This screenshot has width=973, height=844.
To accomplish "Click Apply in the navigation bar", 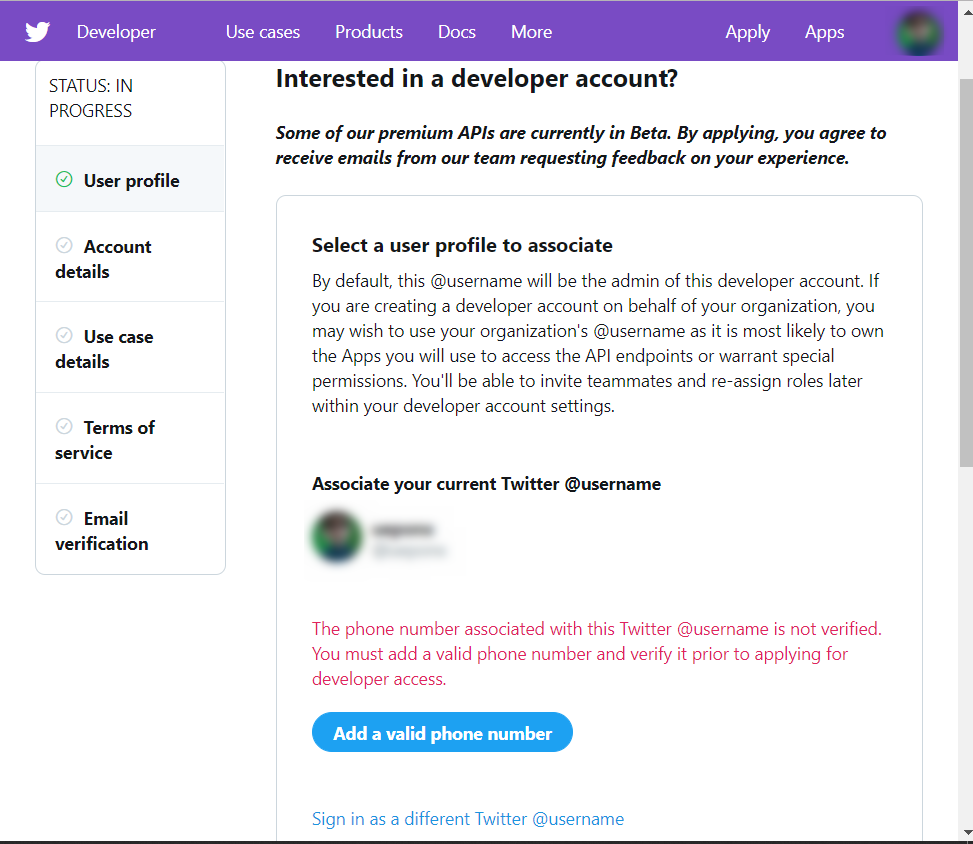I will pos(747,32).
